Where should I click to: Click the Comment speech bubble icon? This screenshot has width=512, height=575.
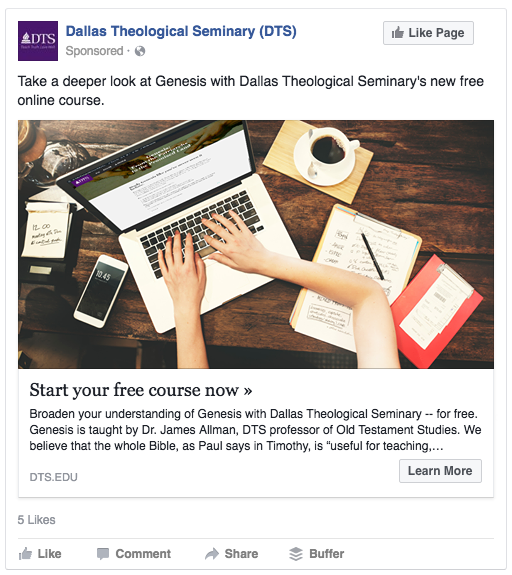103,554
